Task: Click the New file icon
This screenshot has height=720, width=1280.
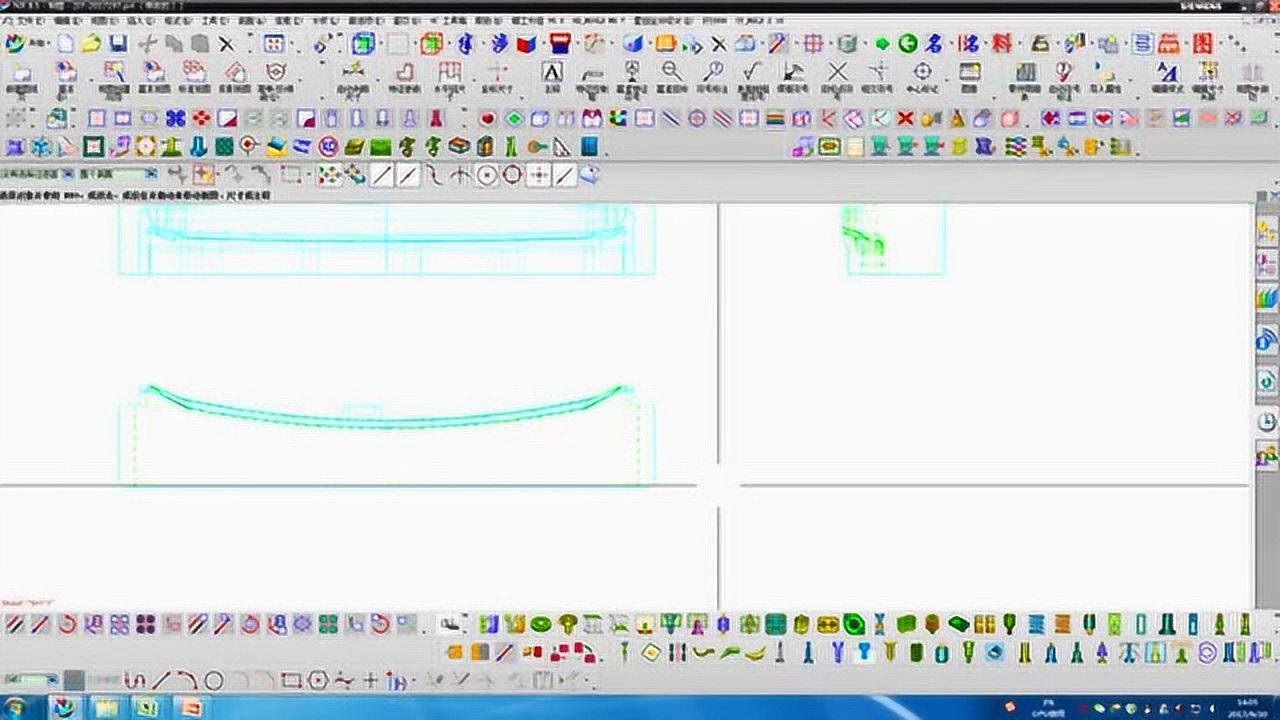Action: point(65,43)
